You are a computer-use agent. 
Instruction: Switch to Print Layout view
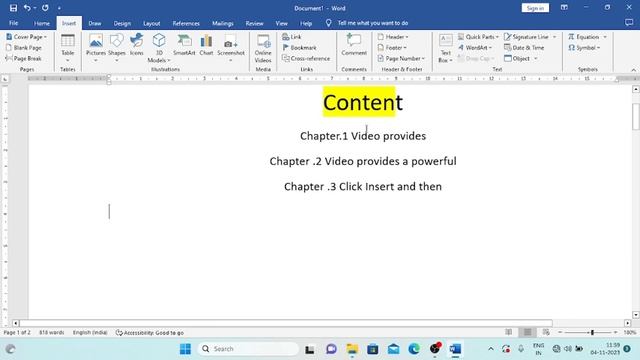pyautogui.click(x=527, y=332)
